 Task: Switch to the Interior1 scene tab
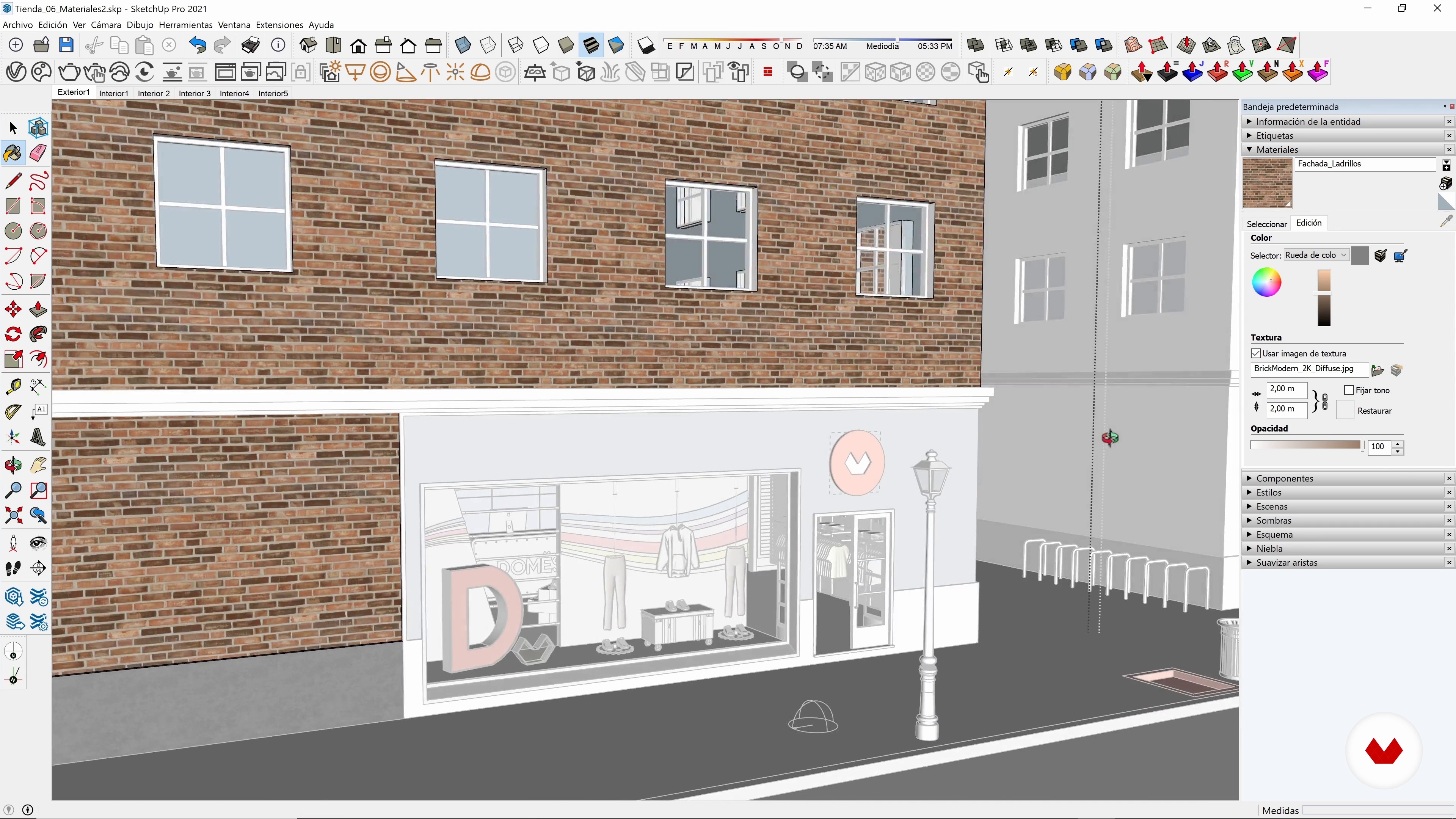point(114,93)
